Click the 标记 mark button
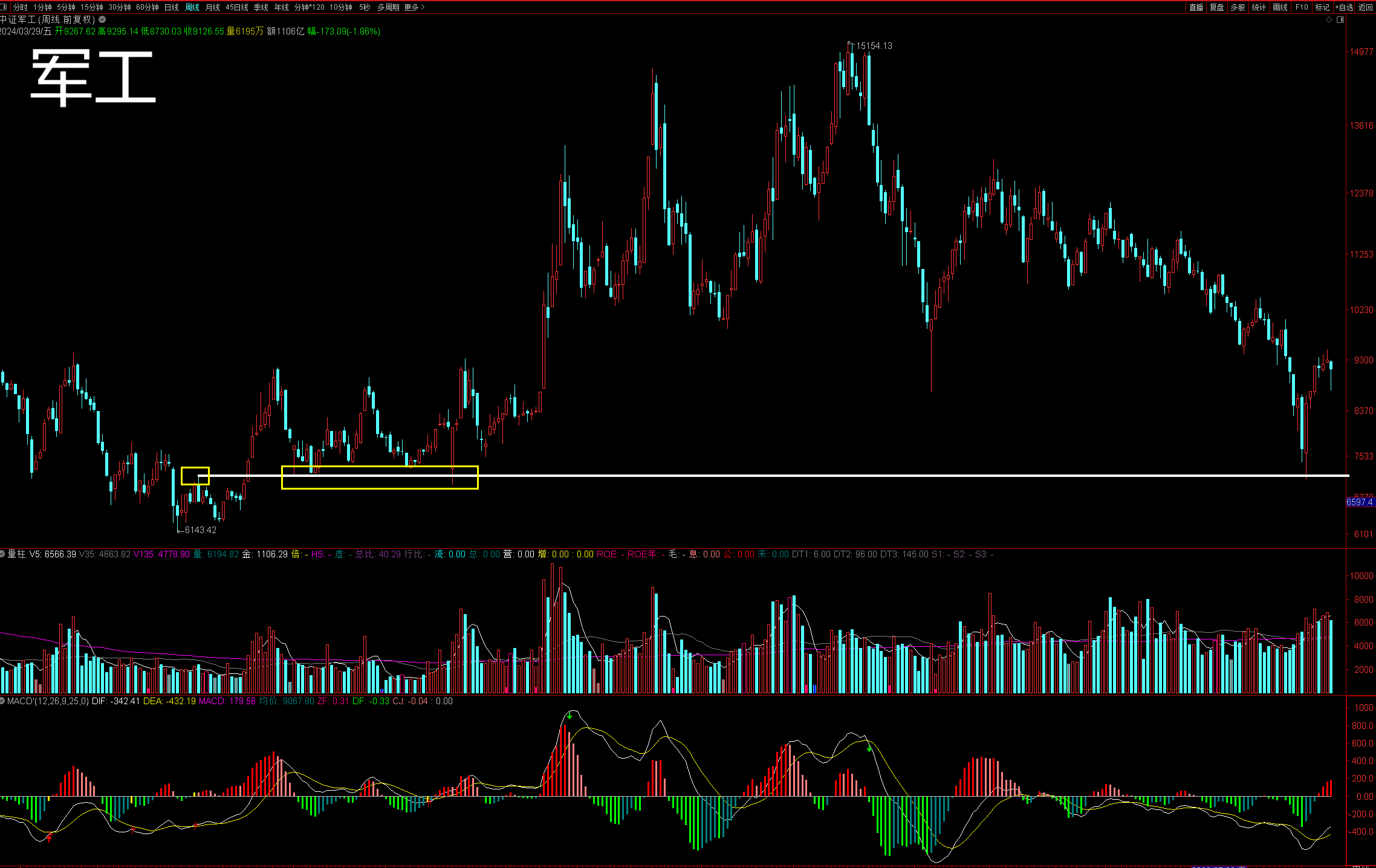 tap(1322, 7)
